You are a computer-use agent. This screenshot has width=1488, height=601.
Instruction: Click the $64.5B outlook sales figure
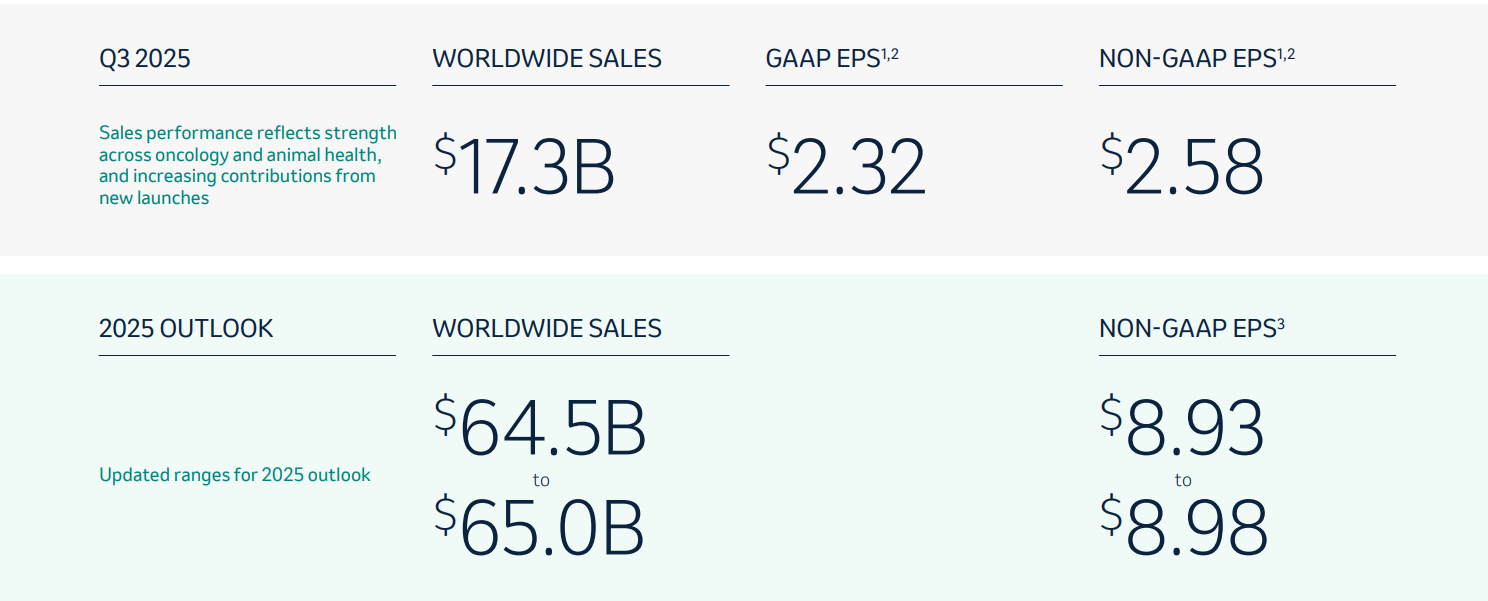coord(541,428)
